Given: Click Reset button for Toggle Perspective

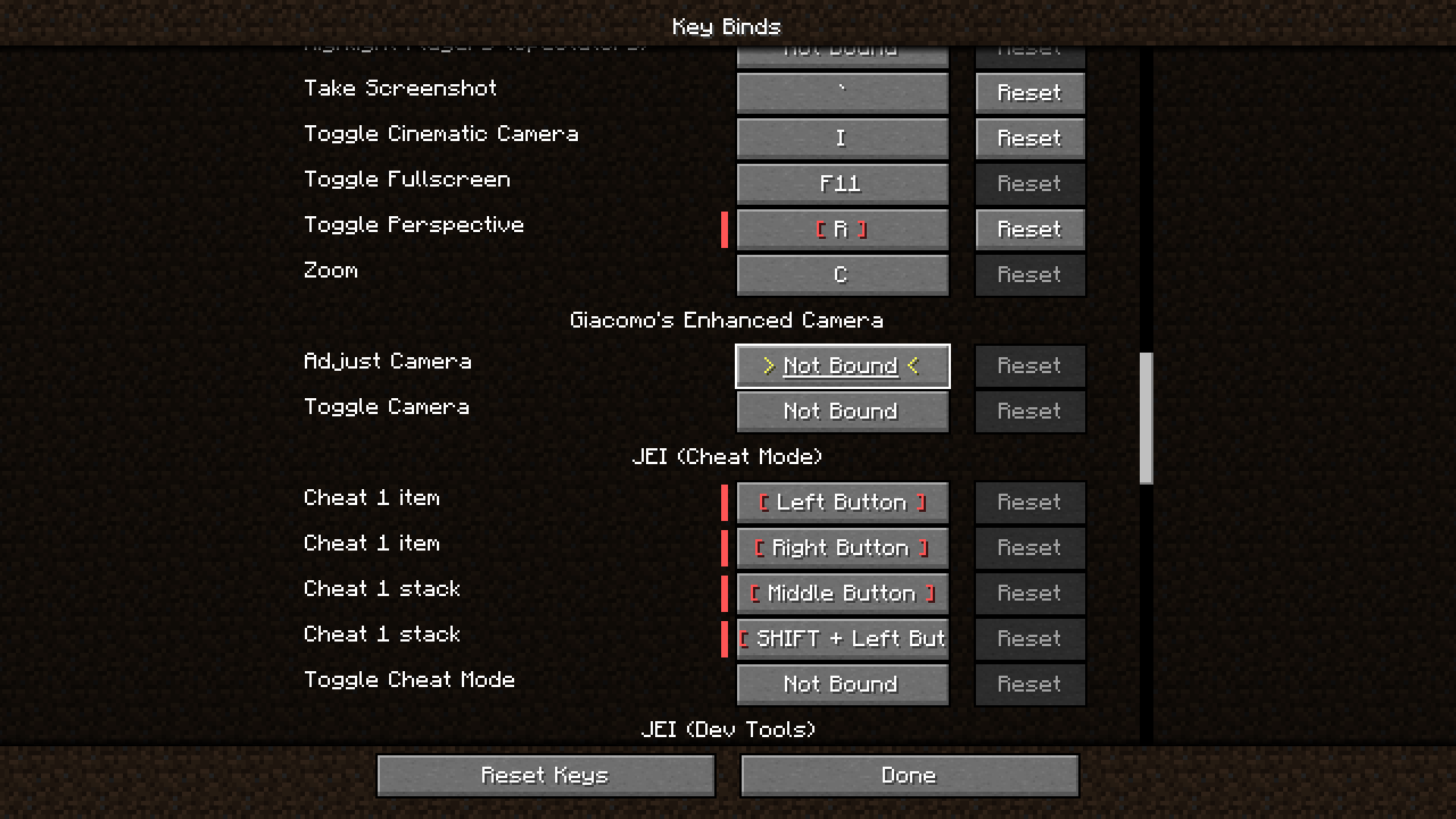Looking at the screenshot, I should 1028,229.
